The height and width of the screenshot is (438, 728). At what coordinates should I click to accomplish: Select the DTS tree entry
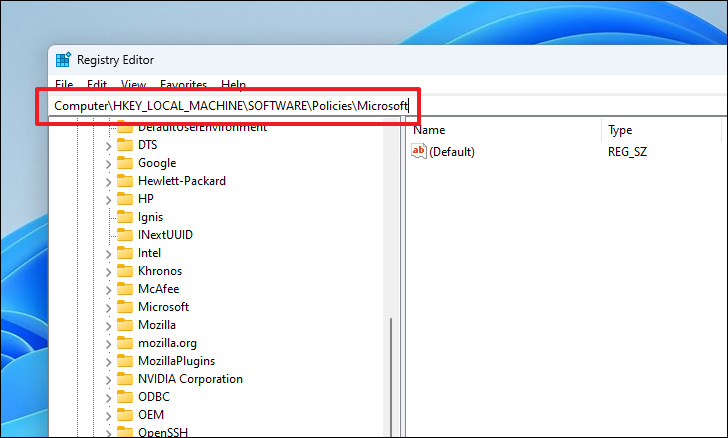148,145
